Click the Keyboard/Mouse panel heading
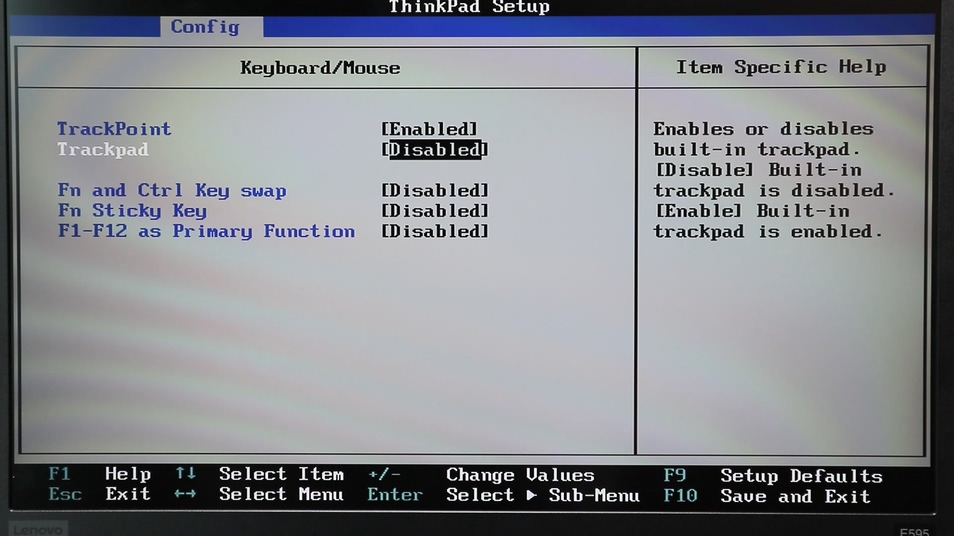 coord(320,68)
